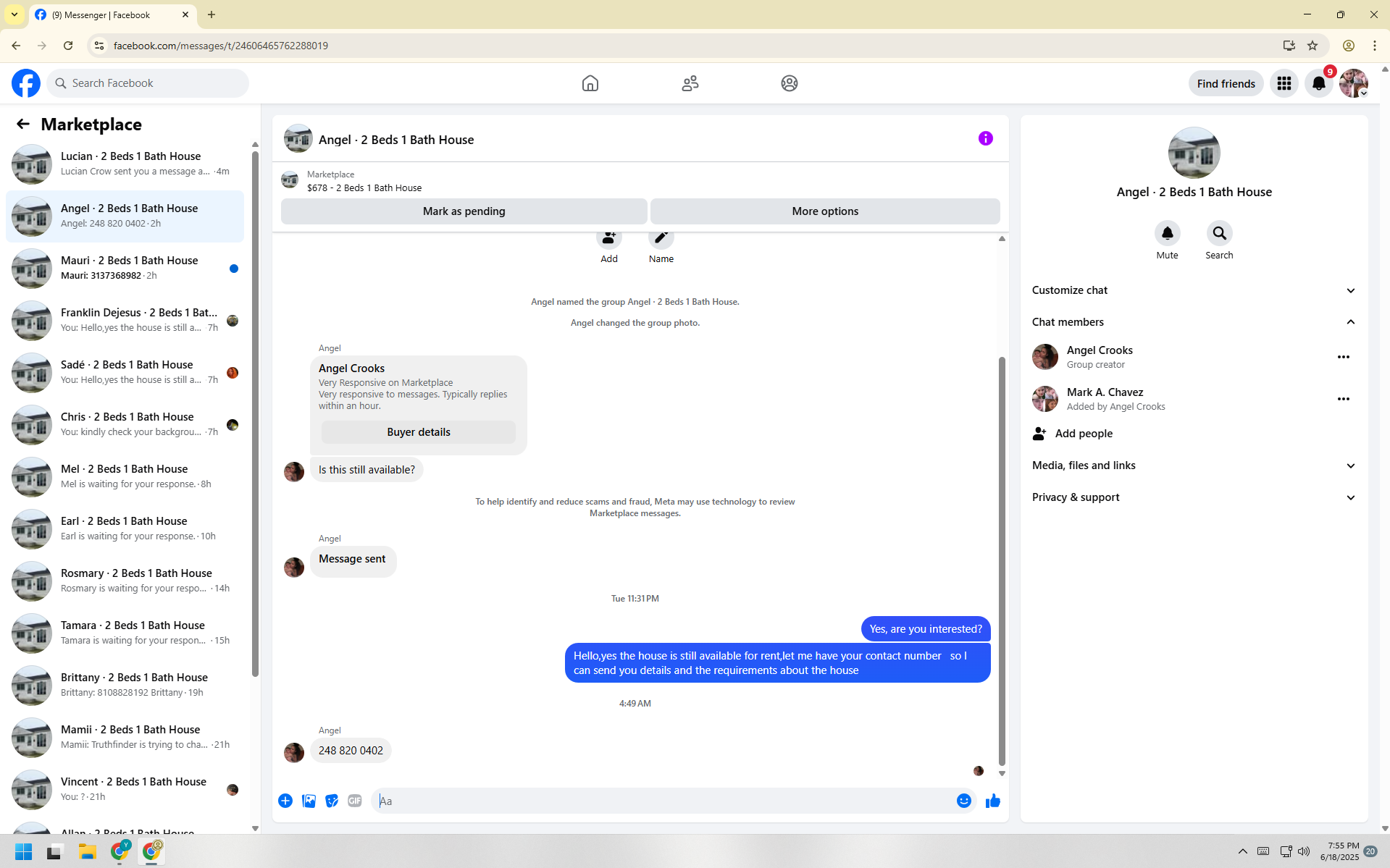This screenshot has height=868, width=1390.
Task: Open the account profile picture menu
Action: point(1354,83)
